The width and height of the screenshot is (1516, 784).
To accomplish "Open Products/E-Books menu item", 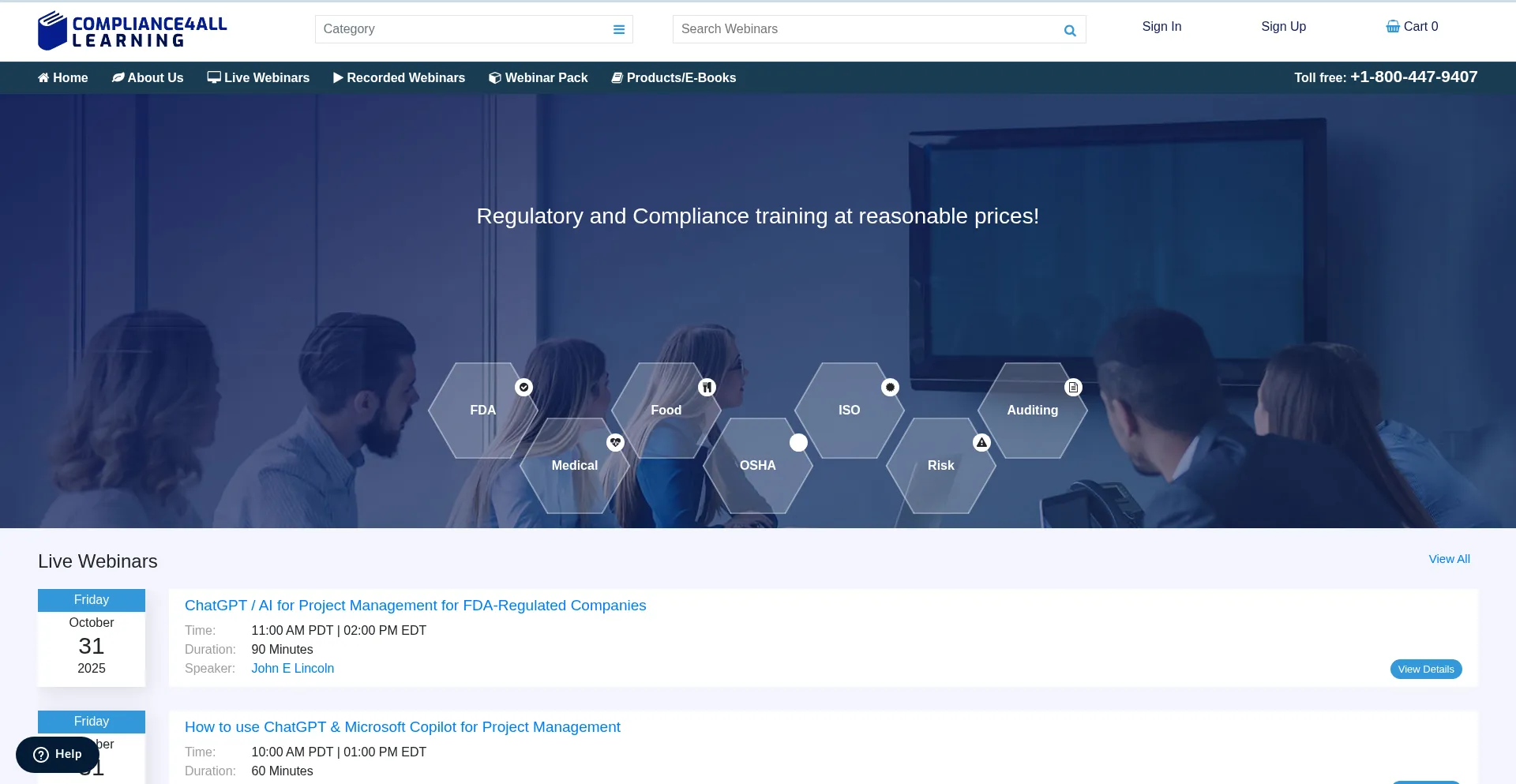I will tap(674, 78).
